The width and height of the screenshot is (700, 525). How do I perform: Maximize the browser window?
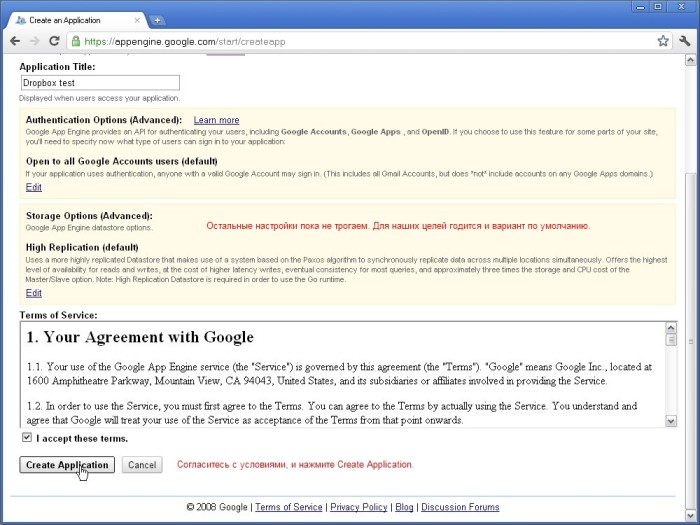click(658, 7)
